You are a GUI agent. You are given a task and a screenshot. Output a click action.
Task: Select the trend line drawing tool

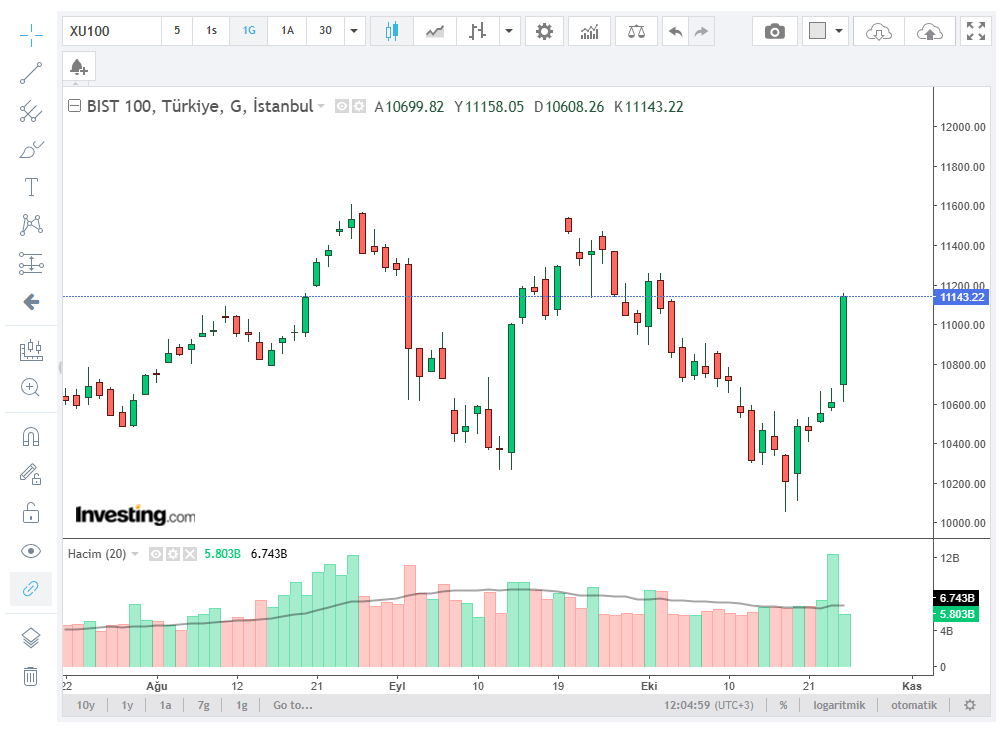[x=31, y=73]
